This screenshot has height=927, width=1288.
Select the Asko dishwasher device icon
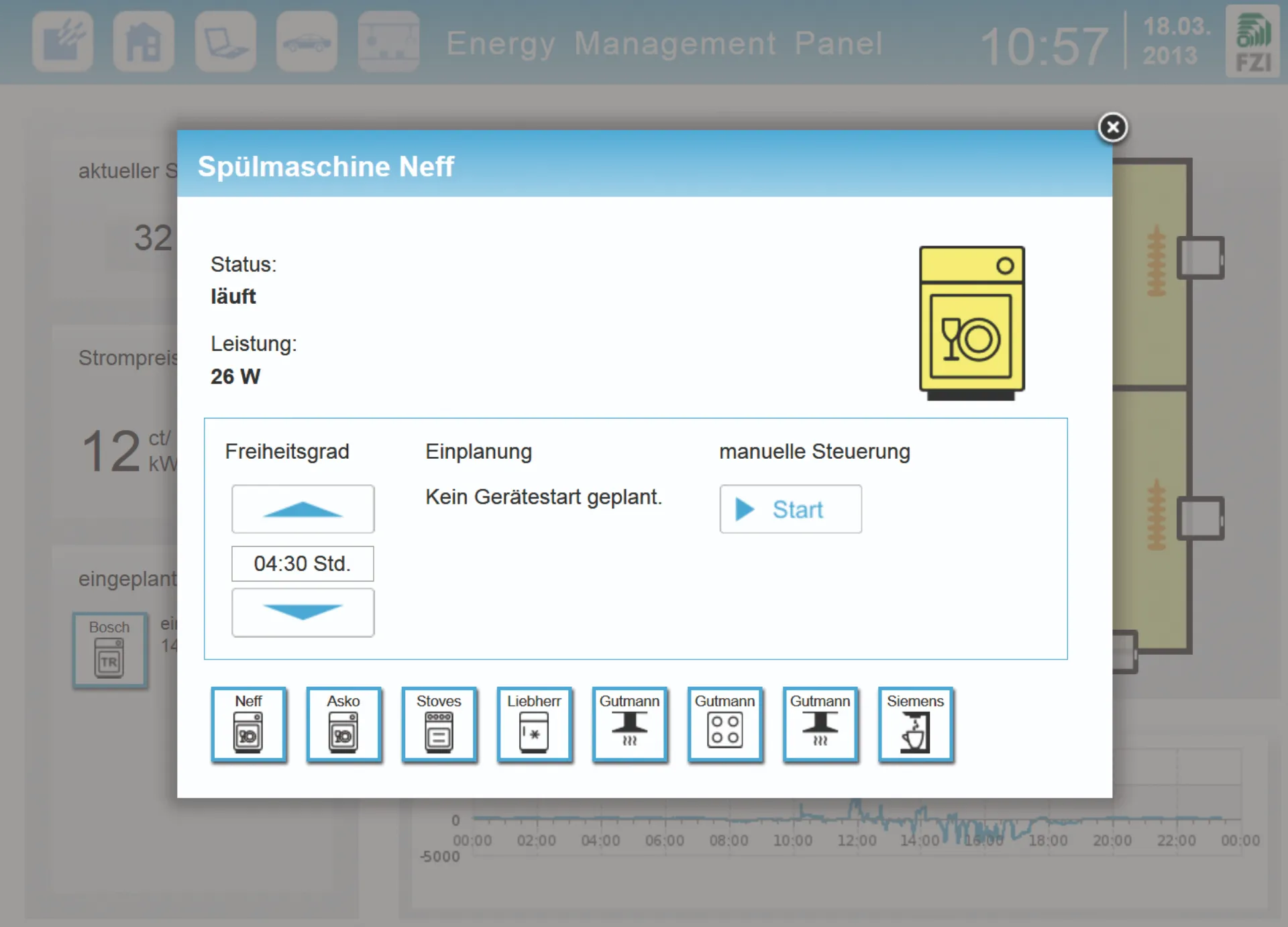343,724
